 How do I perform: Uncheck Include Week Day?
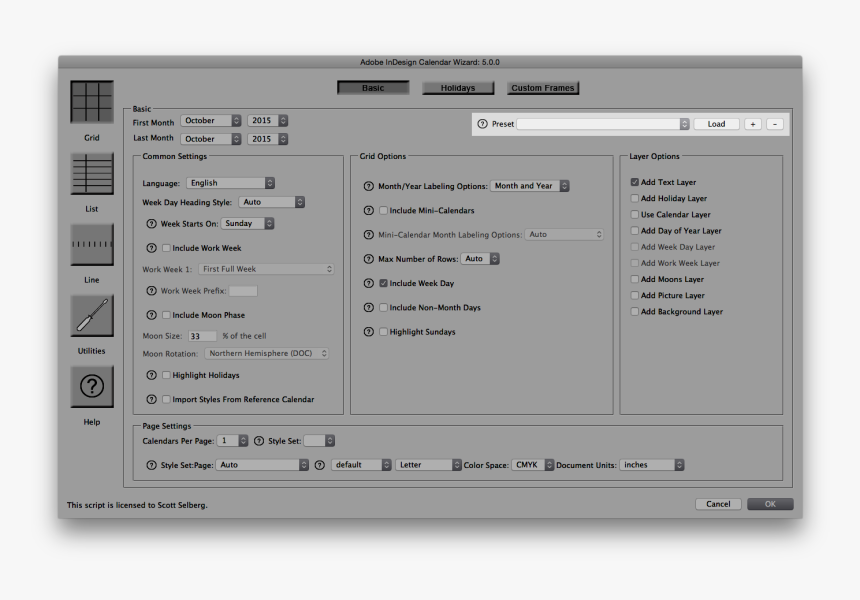click(x=383, y=283)
